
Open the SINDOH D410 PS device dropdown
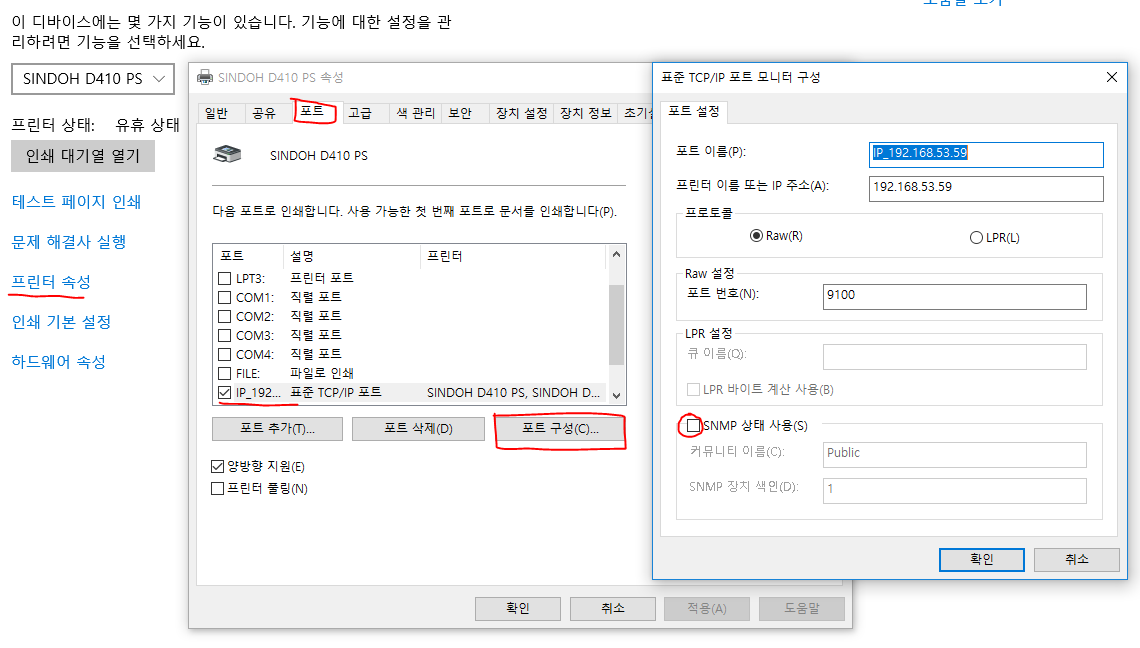tap(93, 79)
